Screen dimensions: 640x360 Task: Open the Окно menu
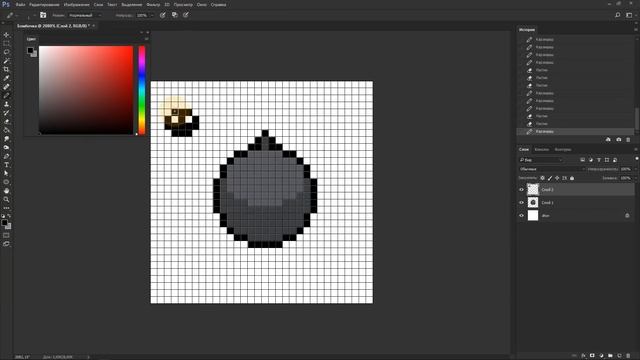click(201, 4)
